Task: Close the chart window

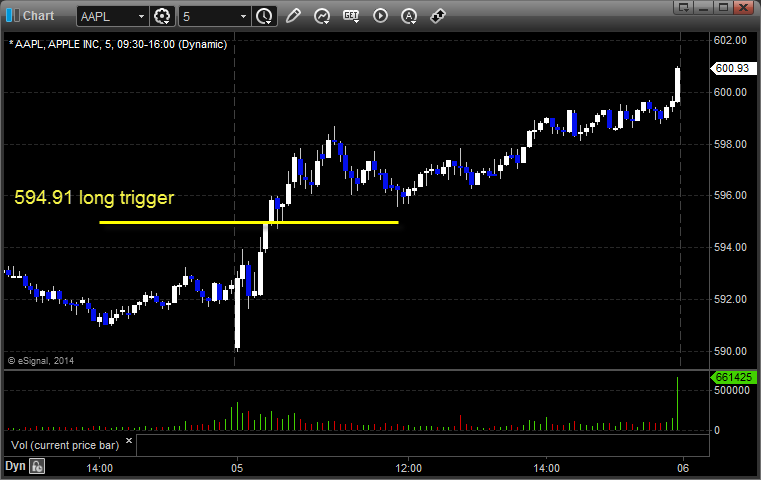Action: pos(744,7)
